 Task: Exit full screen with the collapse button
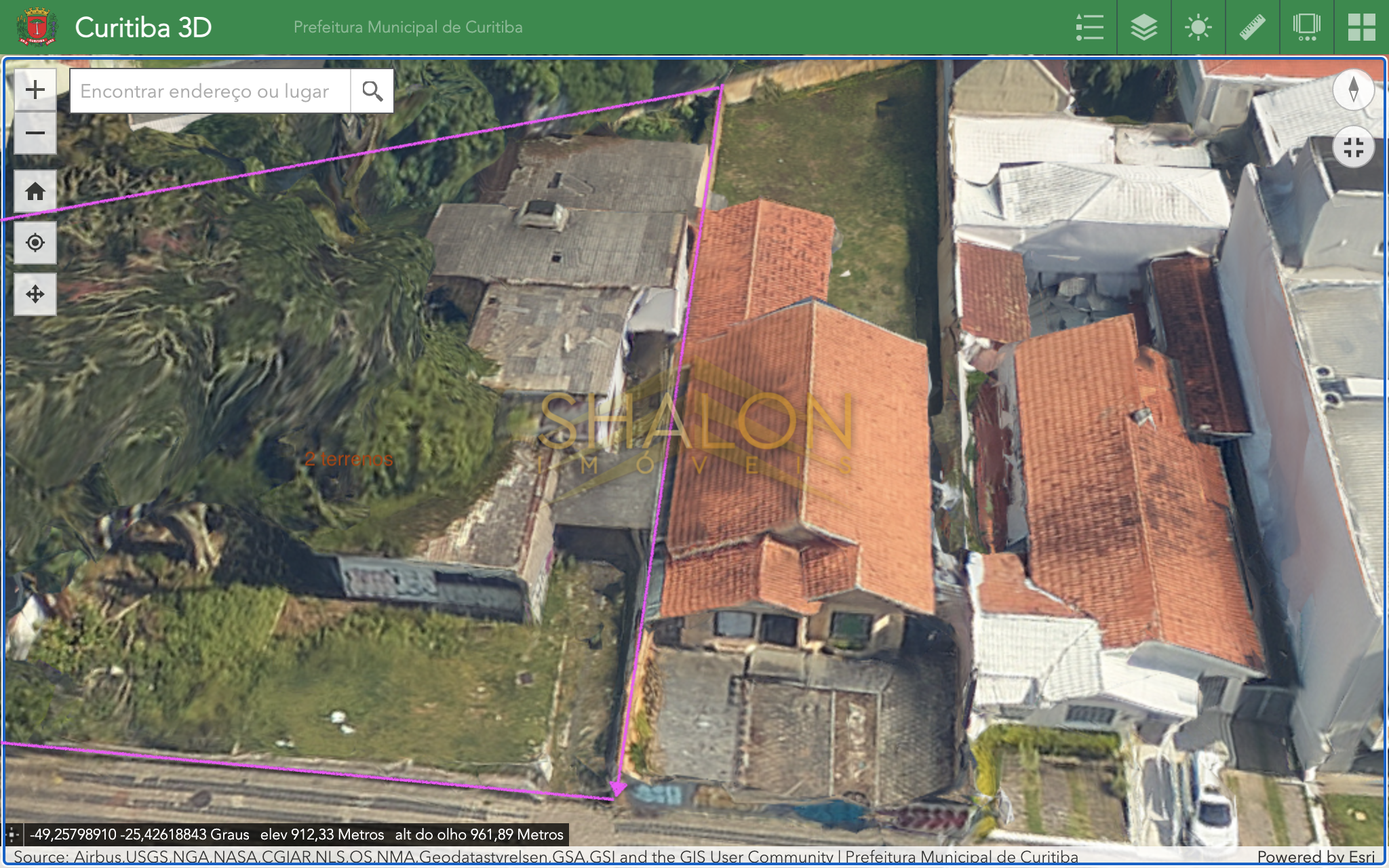click(1353, 147)
